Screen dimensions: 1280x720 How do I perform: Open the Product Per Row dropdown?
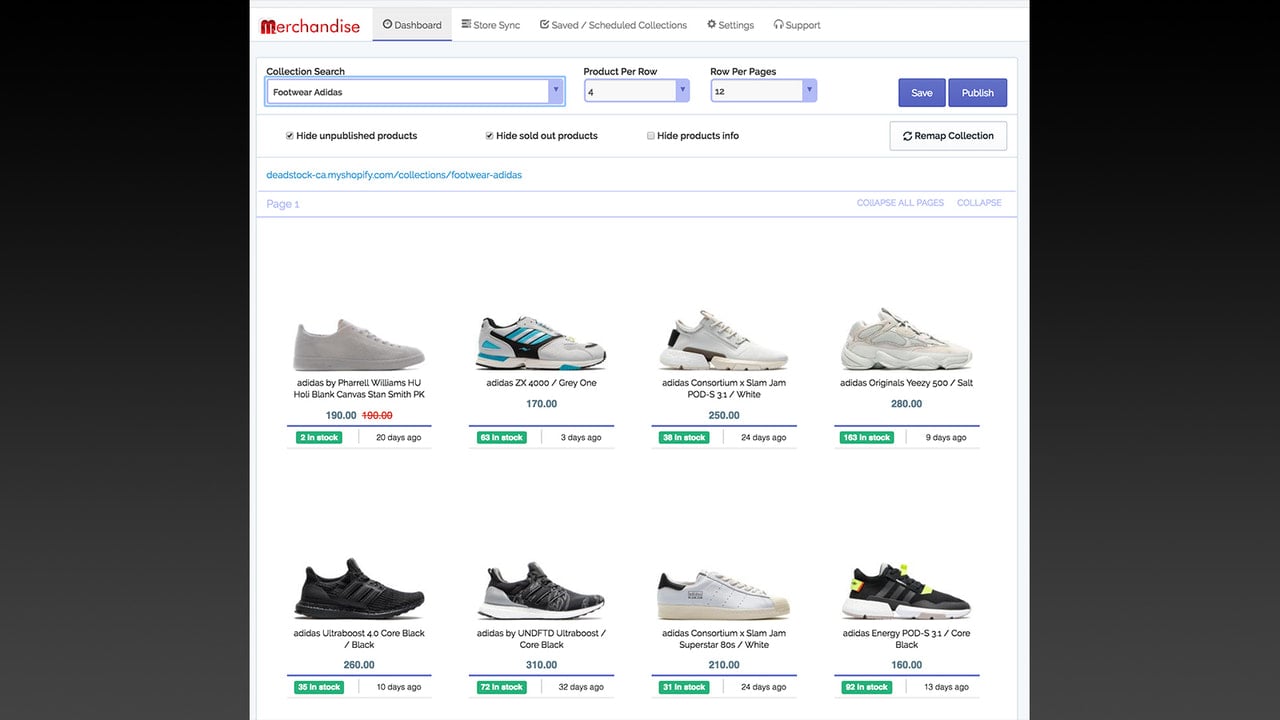pyautogui.click(x=637, y=91)
